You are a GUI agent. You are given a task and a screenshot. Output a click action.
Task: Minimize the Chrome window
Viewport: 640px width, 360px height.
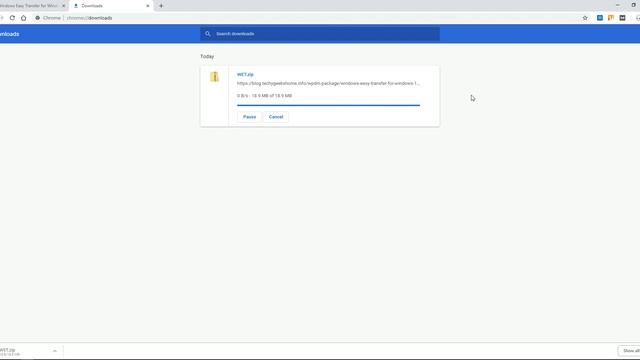618,5
